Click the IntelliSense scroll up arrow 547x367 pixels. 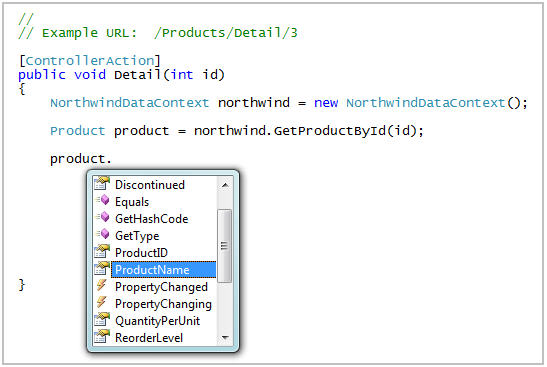(225, 185)
